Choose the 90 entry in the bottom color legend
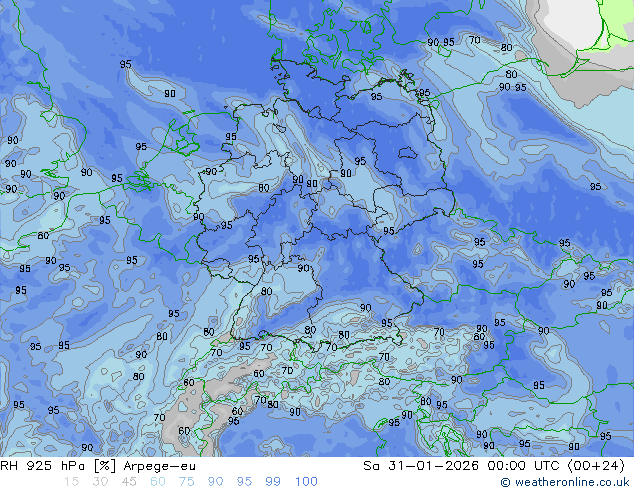The height and width of the screenshot is (490, 634). click(x=216, y=482)
